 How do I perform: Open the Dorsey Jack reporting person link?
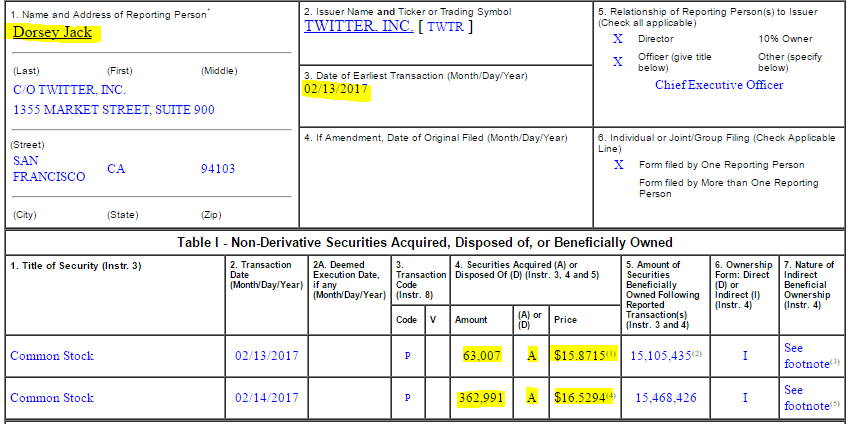click(x=52, y=32)
